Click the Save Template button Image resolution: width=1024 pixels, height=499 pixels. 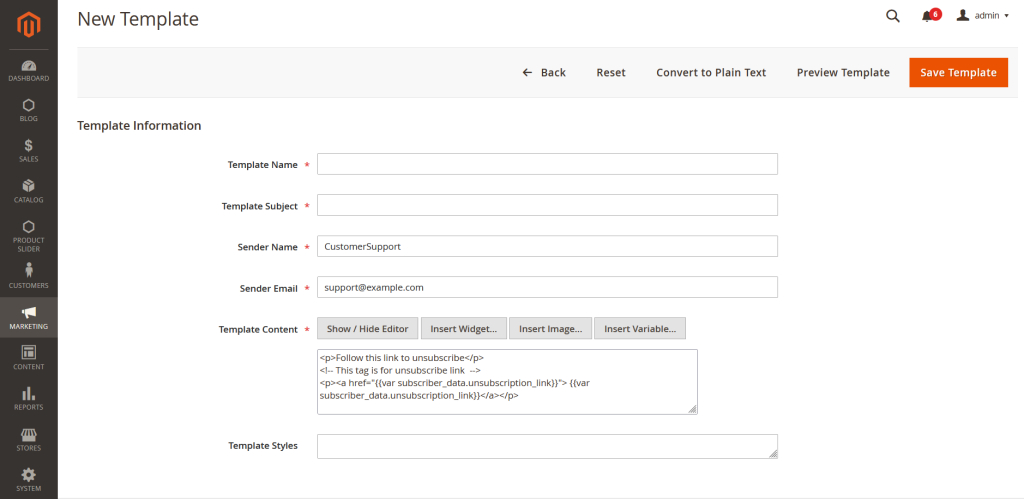958,72
